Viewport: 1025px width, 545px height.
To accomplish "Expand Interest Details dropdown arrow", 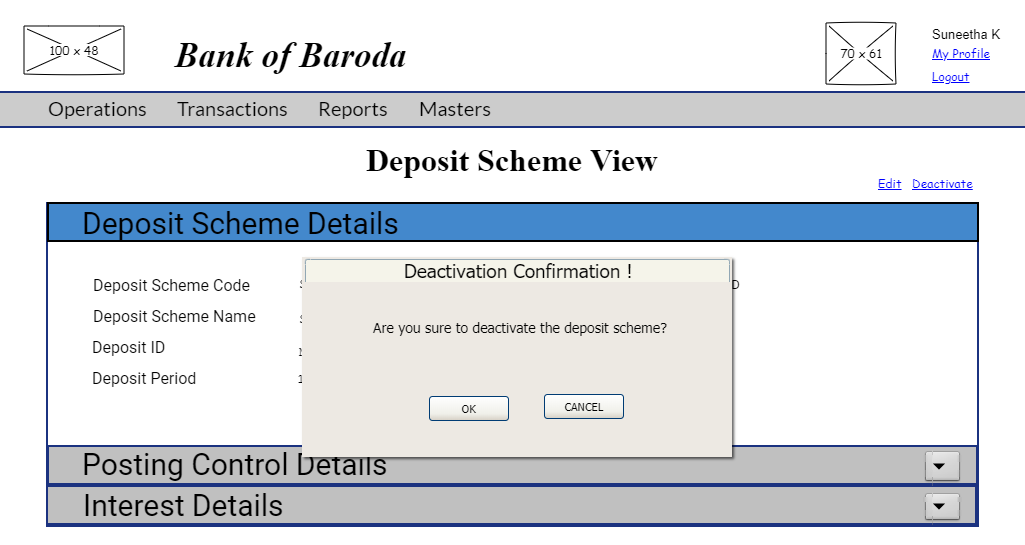I will tap(942, 506).
